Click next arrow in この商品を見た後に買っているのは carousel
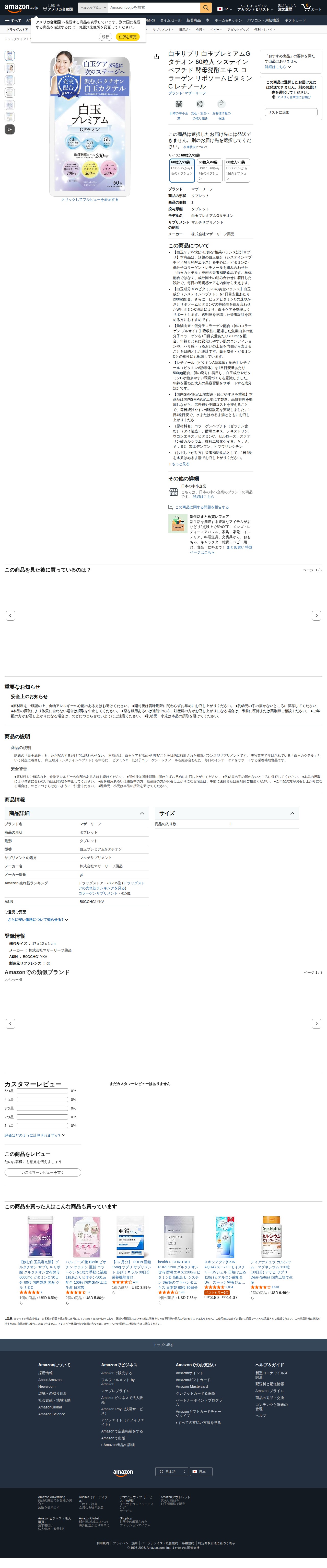327x1568 pixels. coord(316,615)
